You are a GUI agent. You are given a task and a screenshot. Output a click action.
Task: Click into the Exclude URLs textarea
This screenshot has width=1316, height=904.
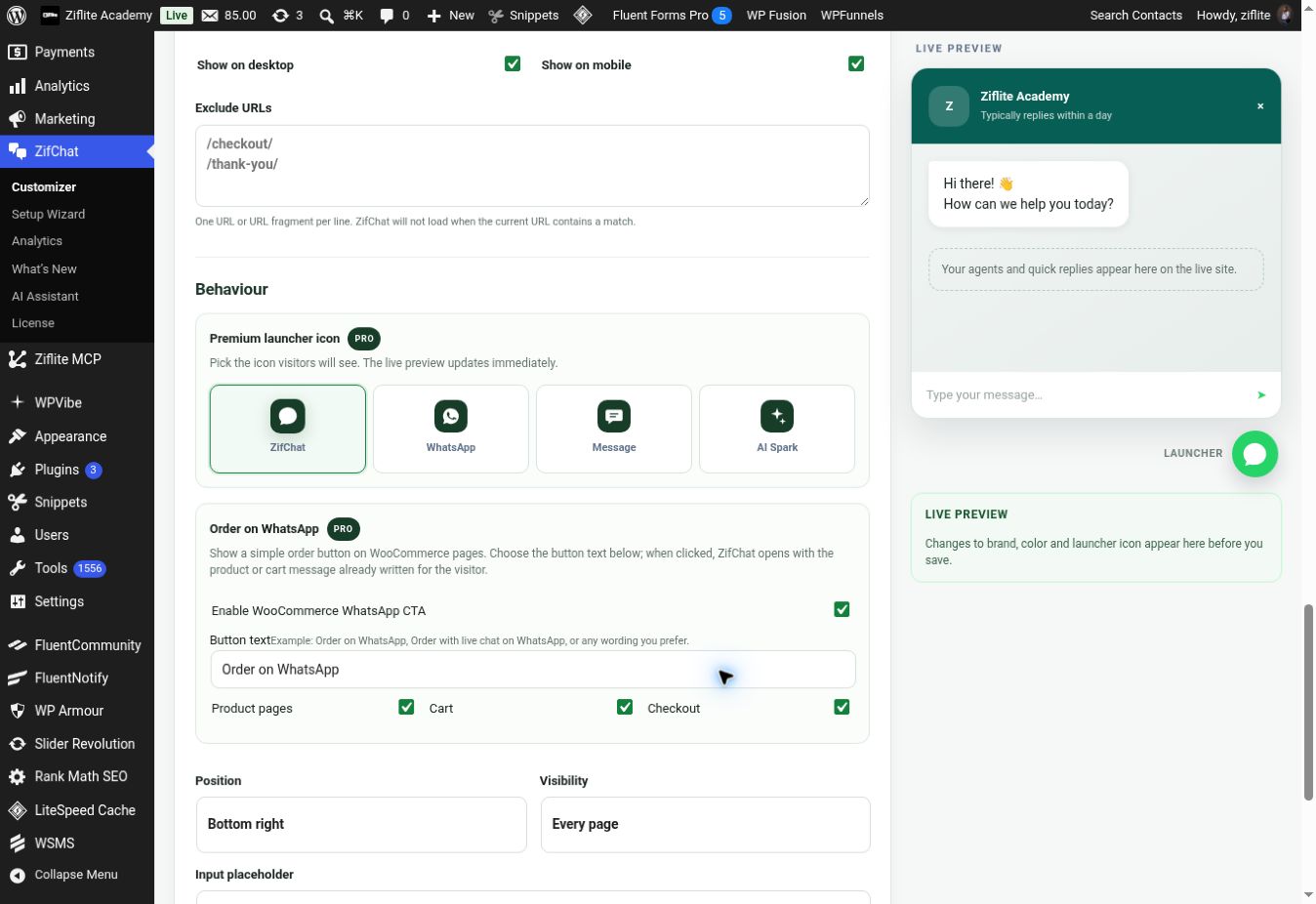tap(532, 166)
